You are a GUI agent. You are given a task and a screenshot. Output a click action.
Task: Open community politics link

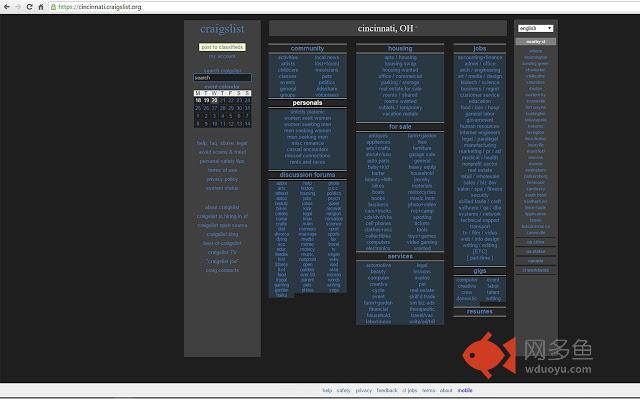(x=327, y=82)
